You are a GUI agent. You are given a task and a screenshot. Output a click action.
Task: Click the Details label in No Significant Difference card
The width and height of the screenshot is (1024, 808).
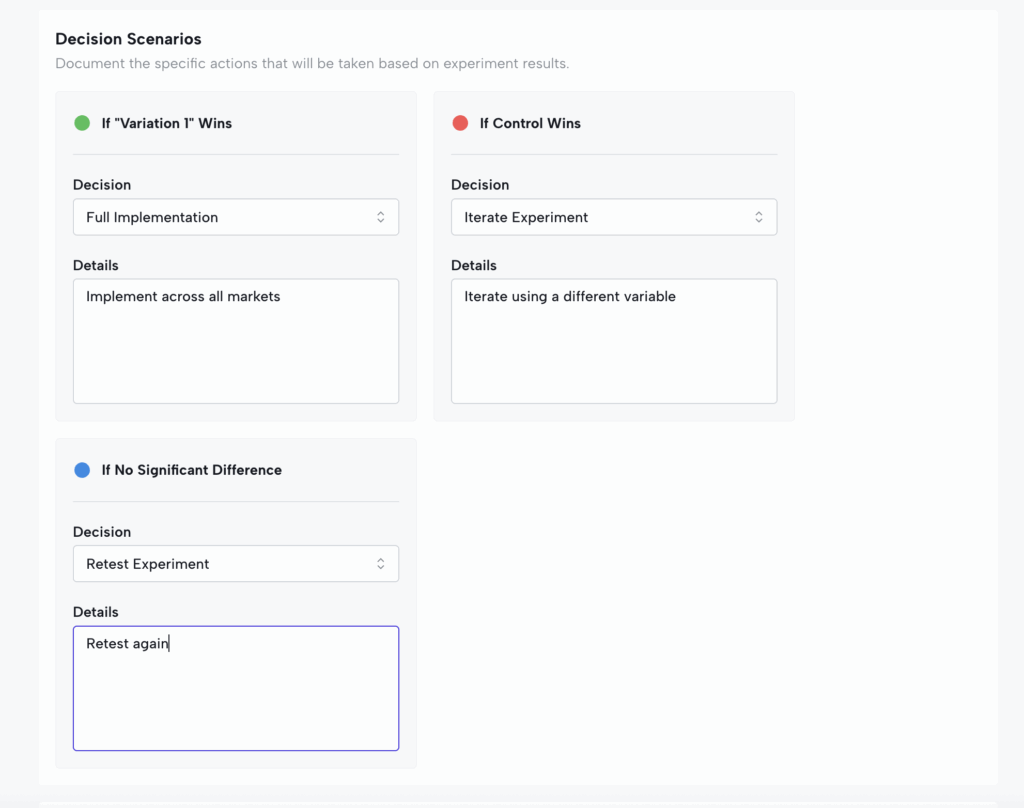[x=96, y=612]
